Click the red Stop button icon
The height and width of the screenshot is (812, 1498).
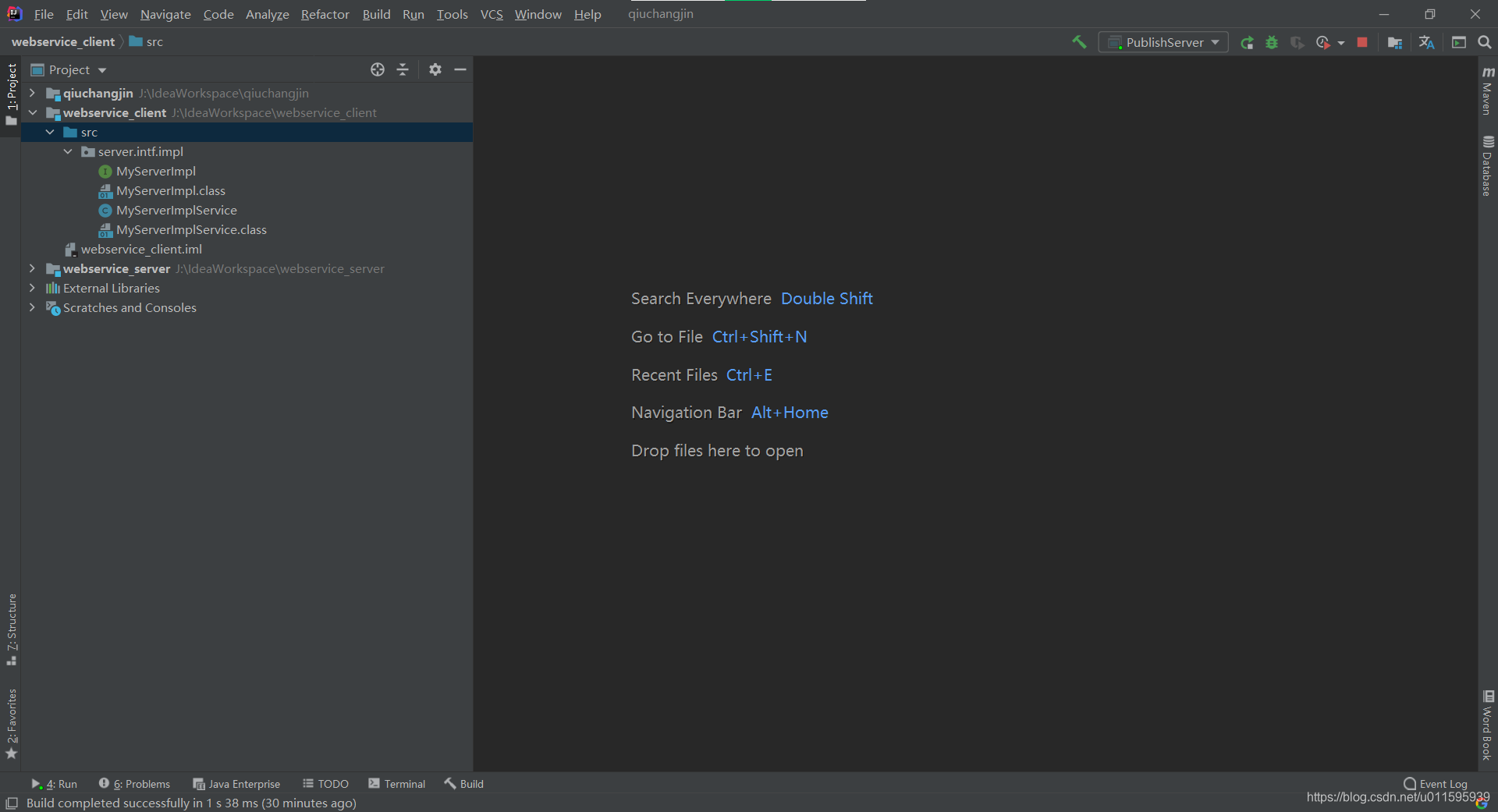[1361, 42]
